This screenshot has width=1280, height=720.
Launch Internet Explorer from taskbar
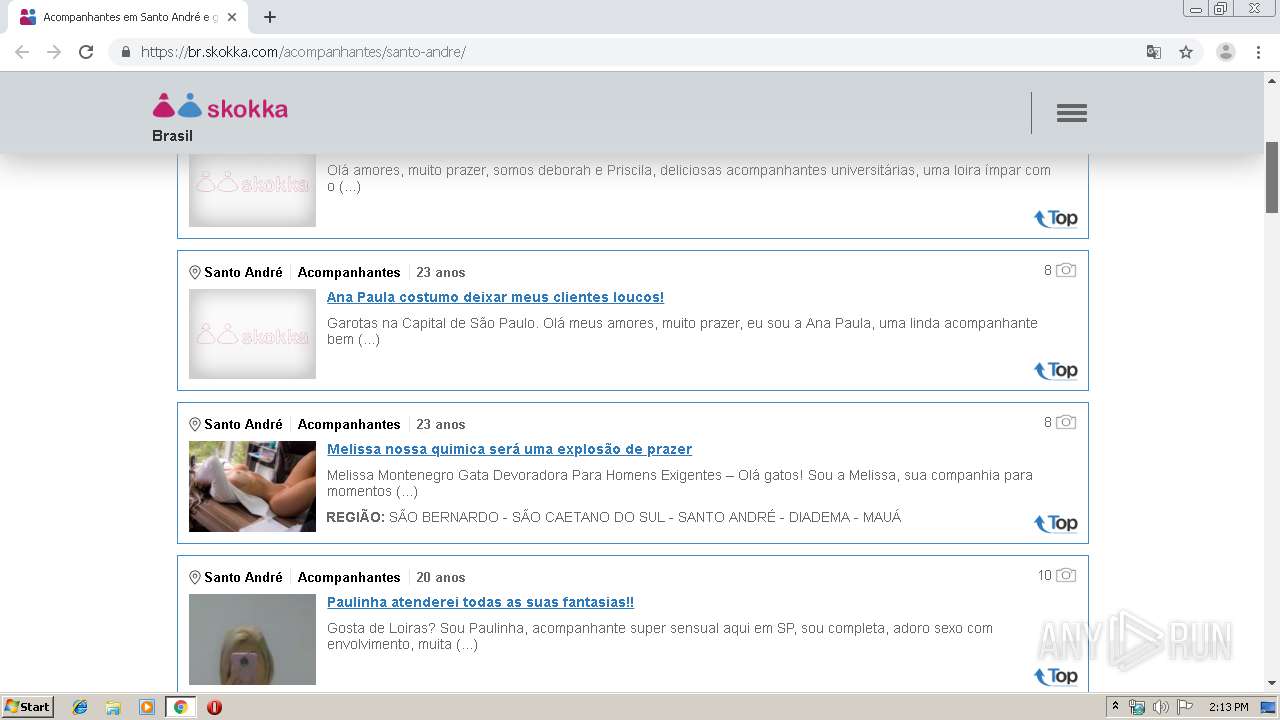pos(80,707)
